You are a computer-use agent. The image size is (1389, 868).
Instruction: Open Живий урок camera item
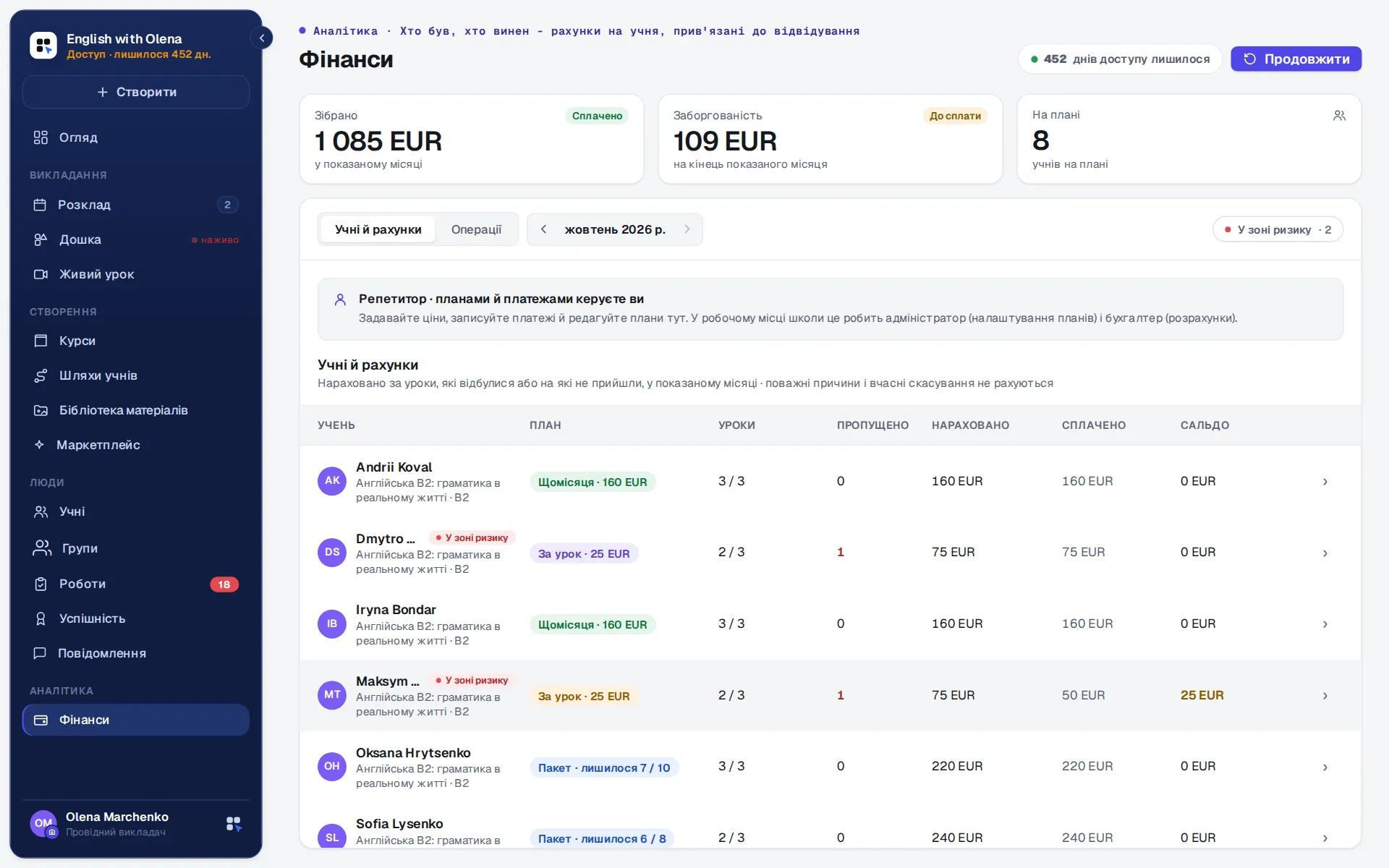coord(136,274)
